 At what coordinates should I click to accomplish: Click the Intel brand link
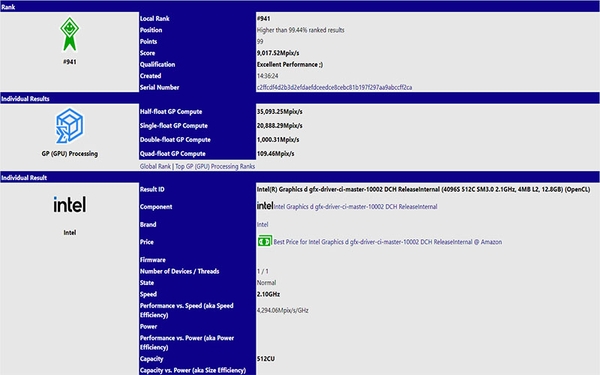(x=262, y=225)
